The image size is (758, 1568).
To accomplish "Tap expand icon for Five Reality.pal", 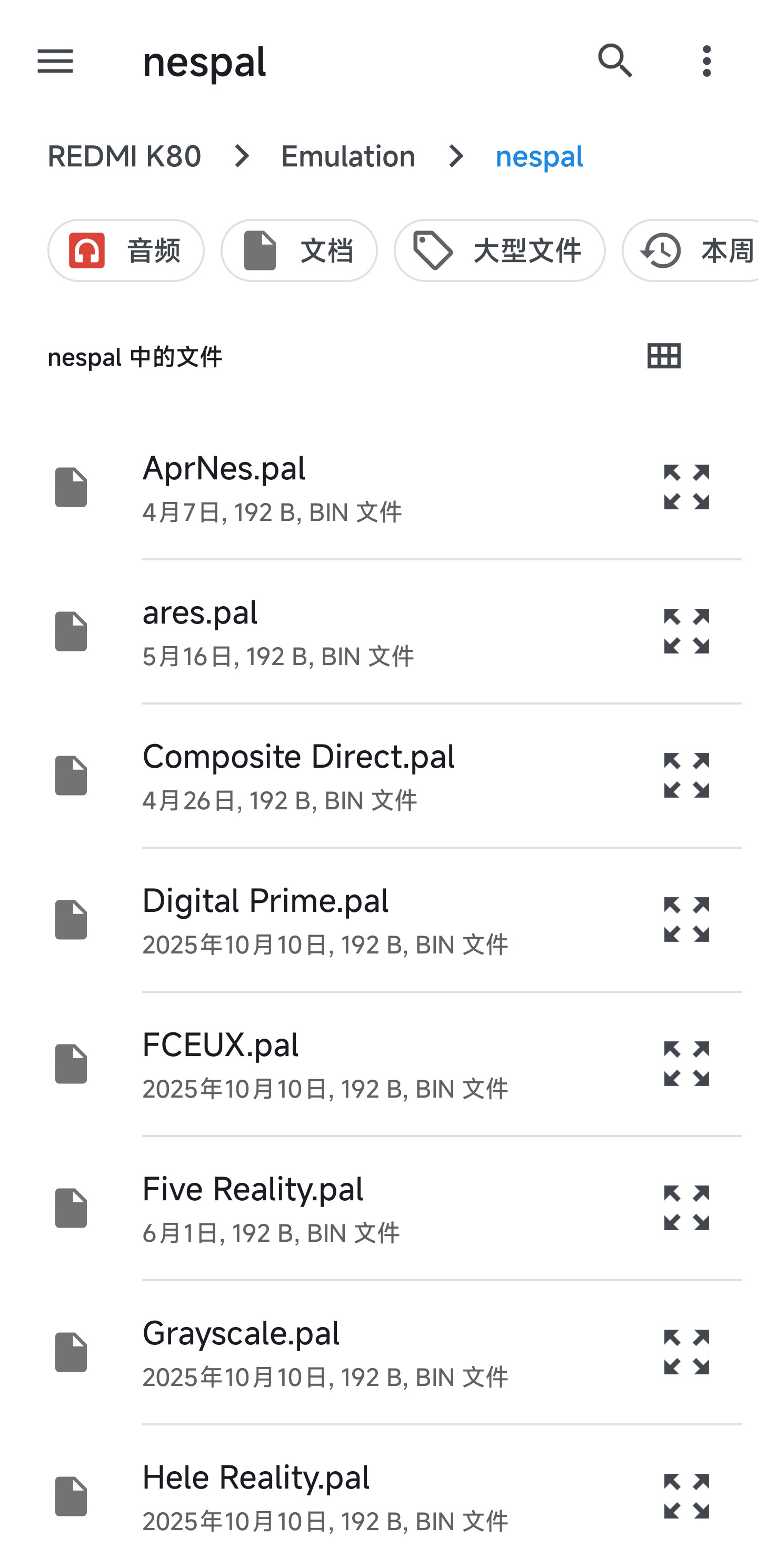I will (686, 1208).
